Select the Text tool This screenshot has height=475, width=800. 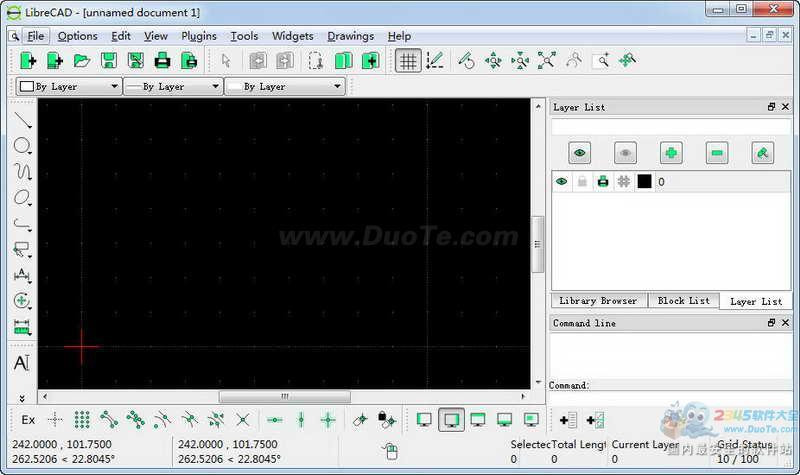pos(22,363)
